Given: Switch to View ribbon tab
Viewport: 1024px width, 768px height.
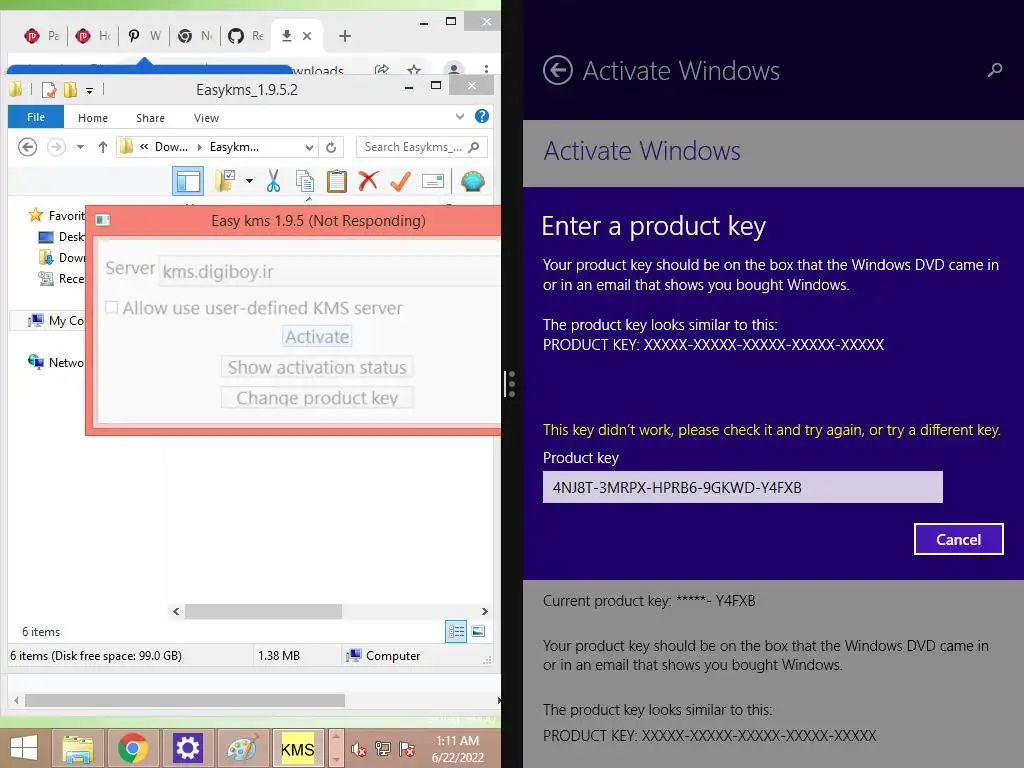Looking at the screenshot, I should click(x=206, y=118).
